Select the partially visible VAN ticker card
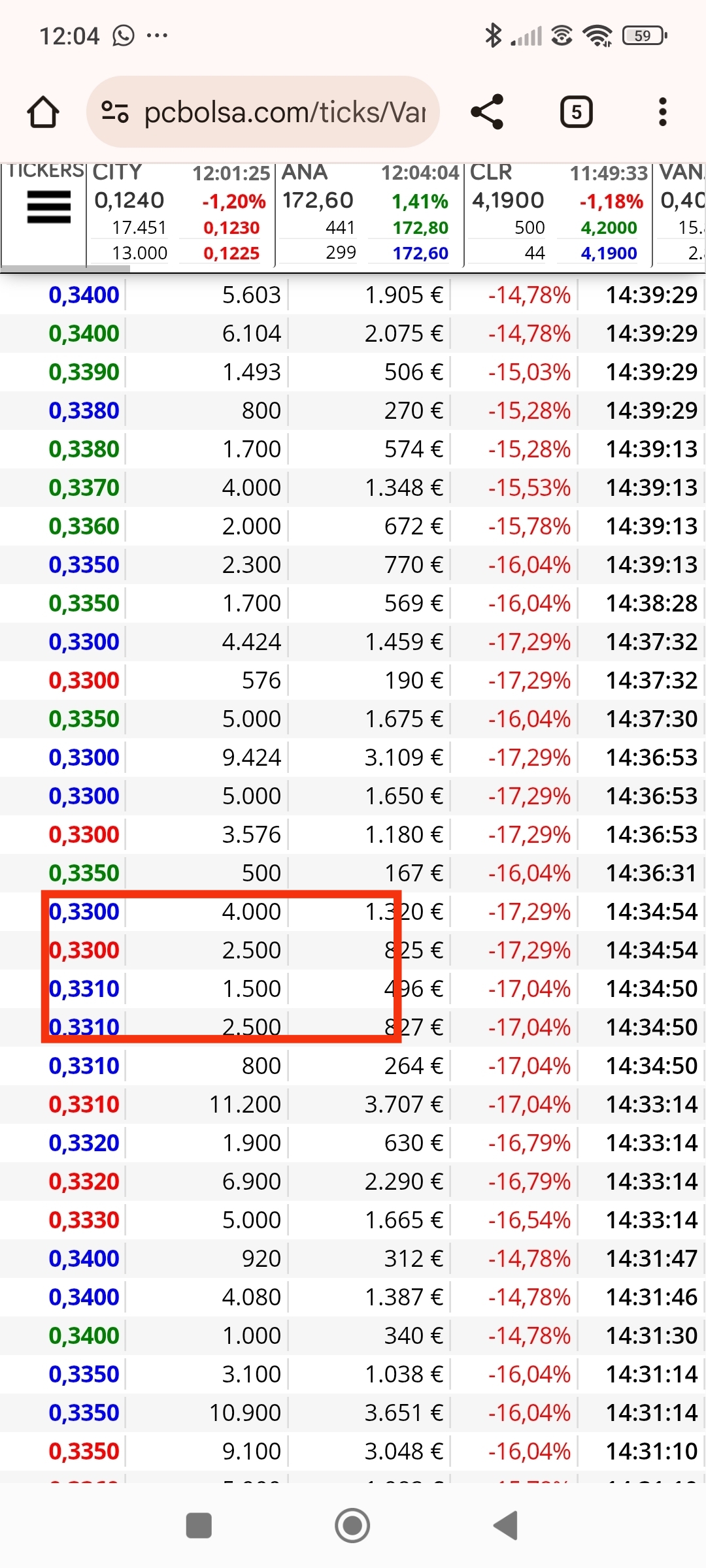Viewport: 706px width, 1568px height. point(681,214)
